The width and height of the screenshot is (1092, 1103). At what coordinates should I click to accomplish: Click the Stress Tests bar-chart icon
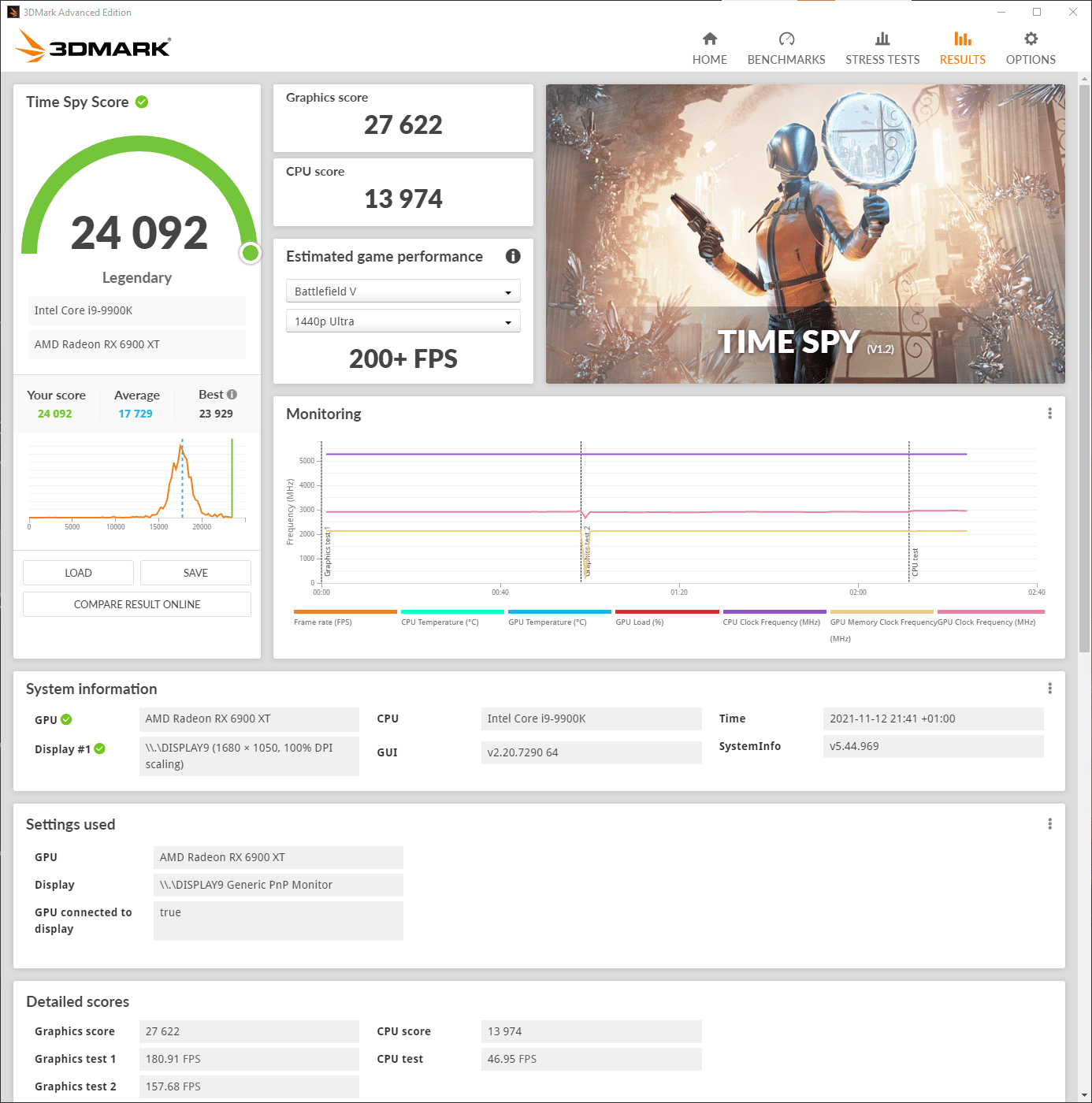pos(882,39)
